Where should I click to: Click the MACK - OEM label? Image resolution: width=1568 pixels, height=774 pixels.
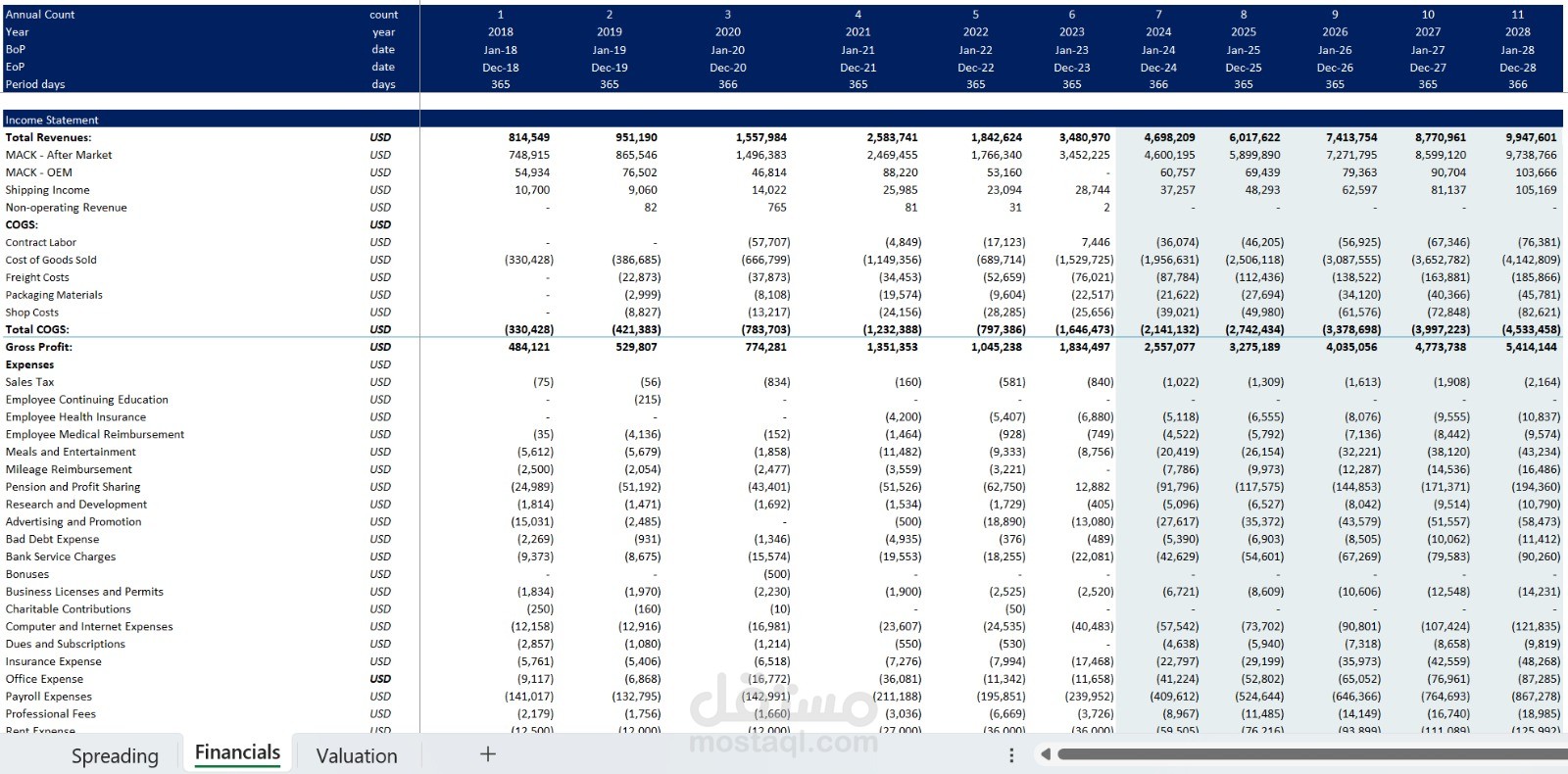[39, 172]
